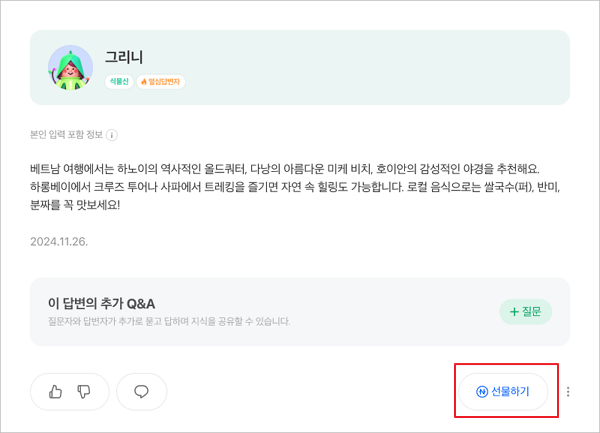Select the 식물신 badge

click(119, 82)
